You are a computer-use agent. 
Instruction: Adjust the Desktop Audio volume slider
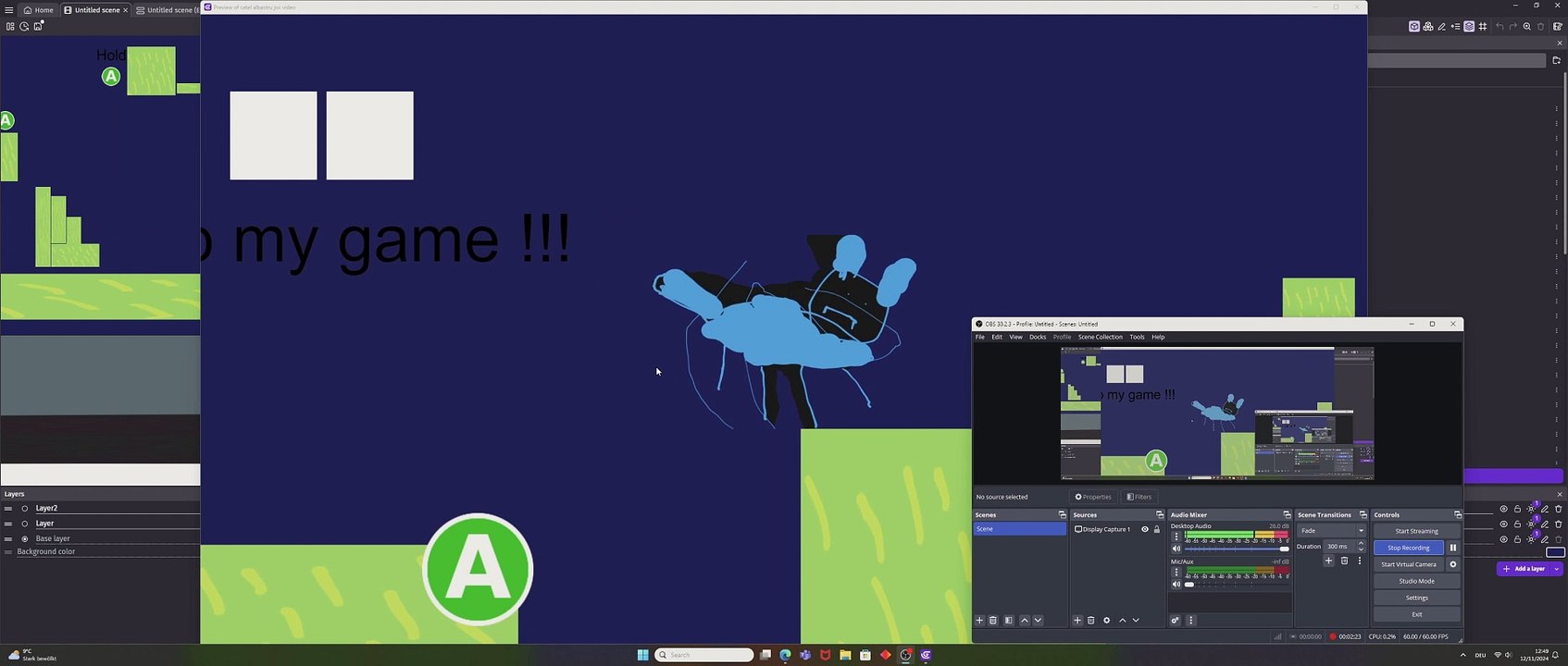1237,549
